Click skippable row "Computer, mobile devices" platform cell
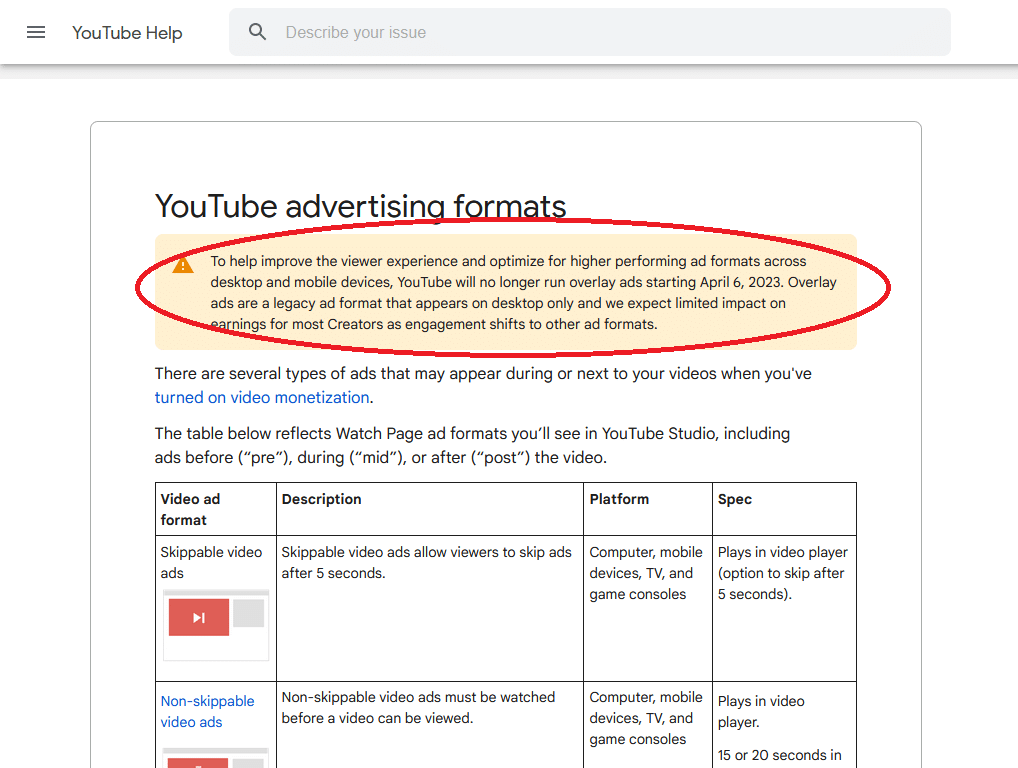 (x=646, y=573)
